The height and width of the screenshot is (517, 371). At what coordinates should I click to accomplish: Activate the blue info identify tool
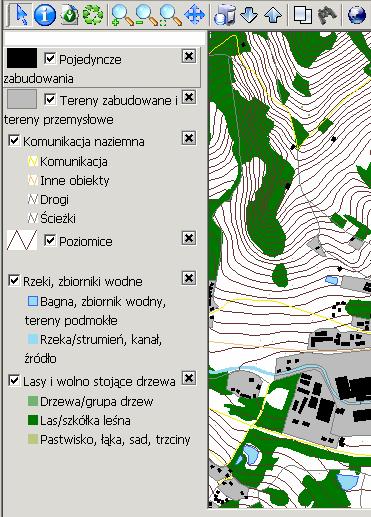point(45,15)
